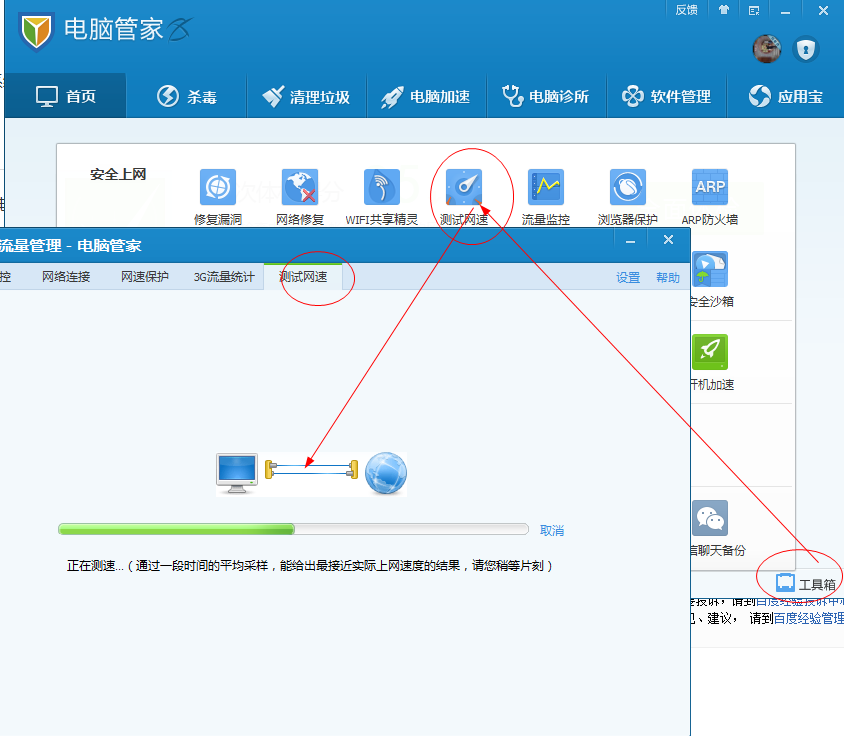Open 设置 in the traffic manager dialog
The image size is (844, 736).
tap(628, 277)
